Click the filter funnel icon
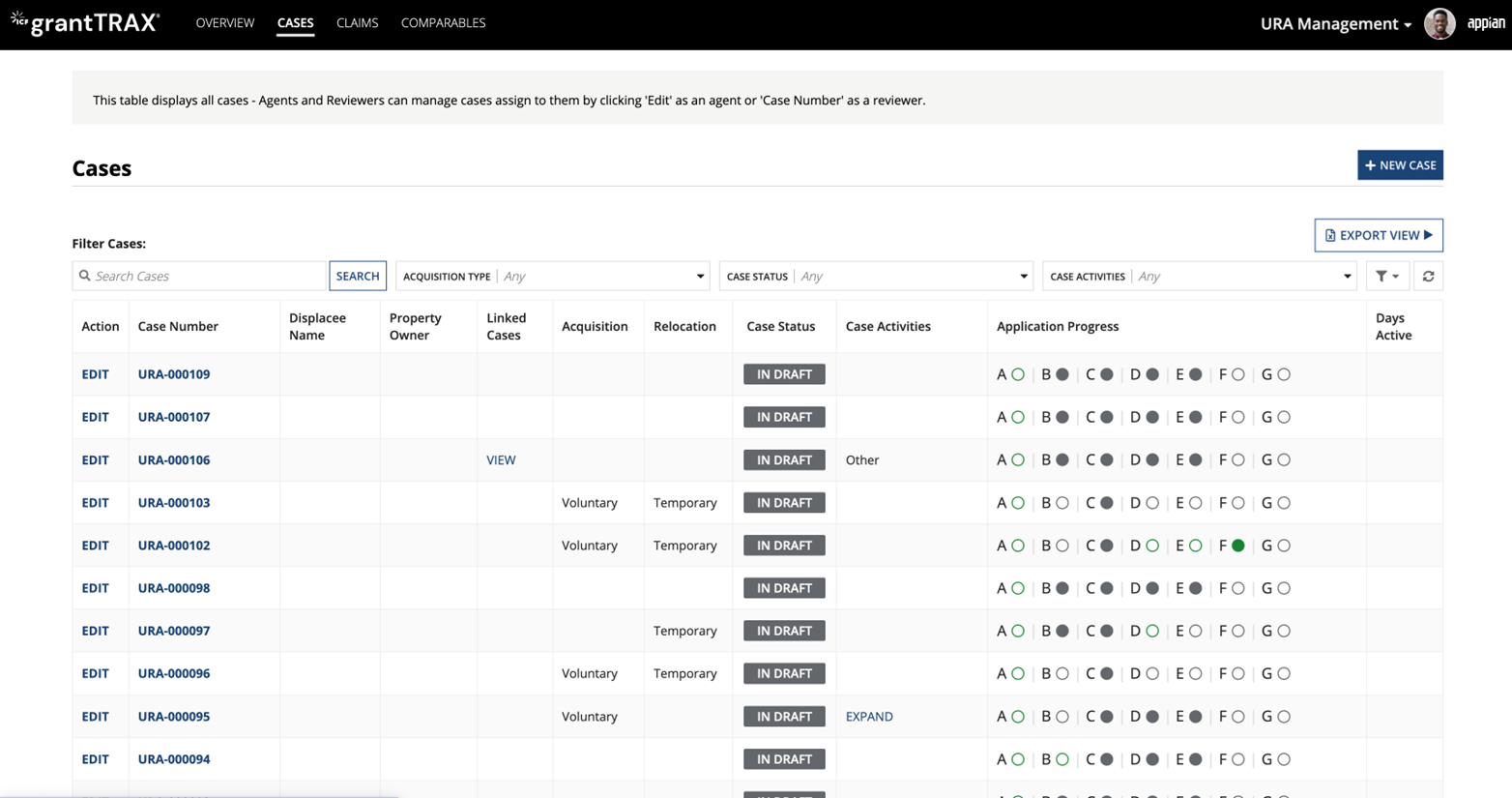 [x=1387, y=277]
